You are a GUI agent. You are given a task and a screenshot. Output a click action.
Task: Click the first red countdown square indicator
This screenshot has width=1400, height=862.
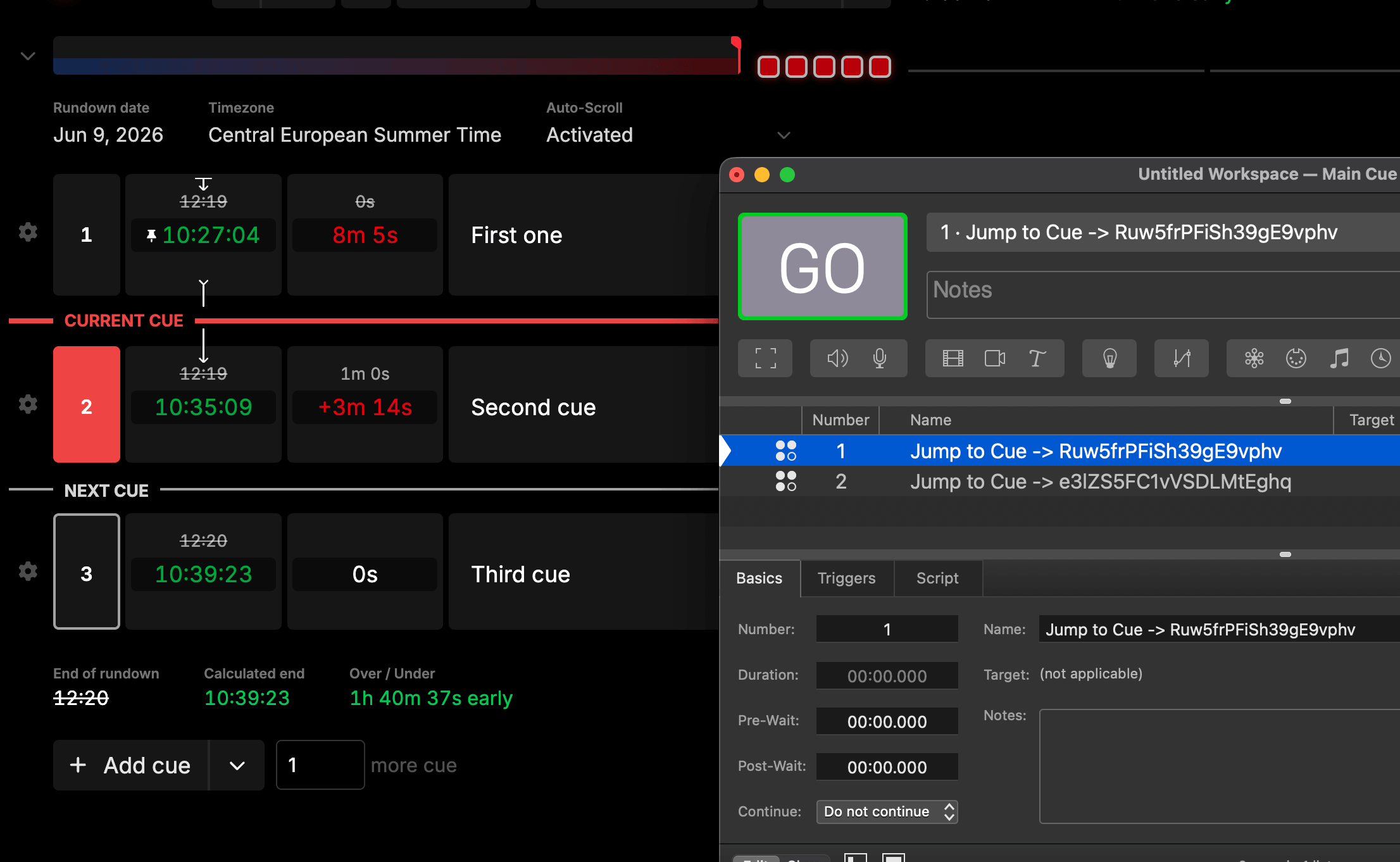coord(768,66)
